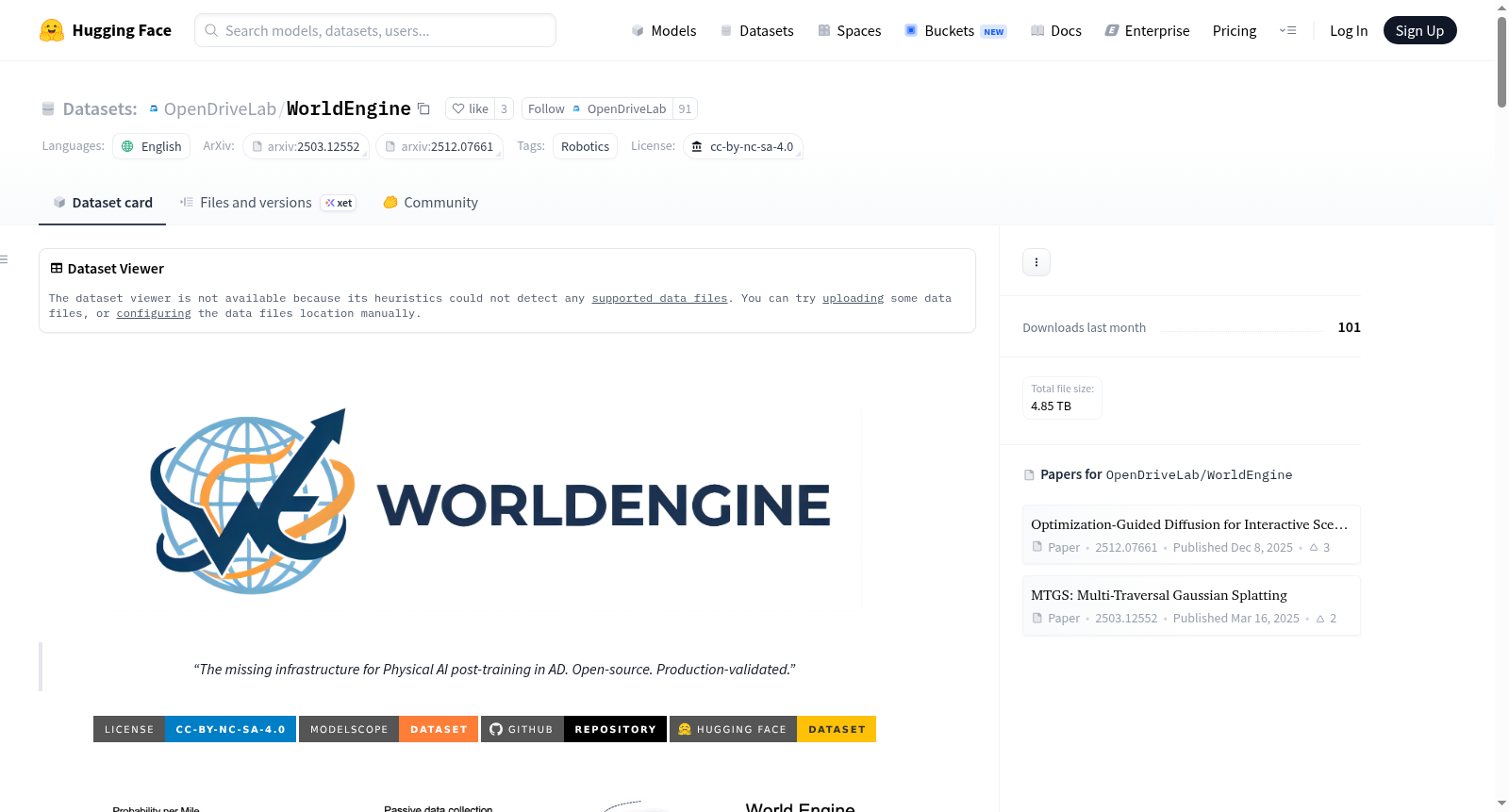Click the Downloads last month value 101
The height and width of the screenshot is (812, 1509).
click(x=1349, y=327)
